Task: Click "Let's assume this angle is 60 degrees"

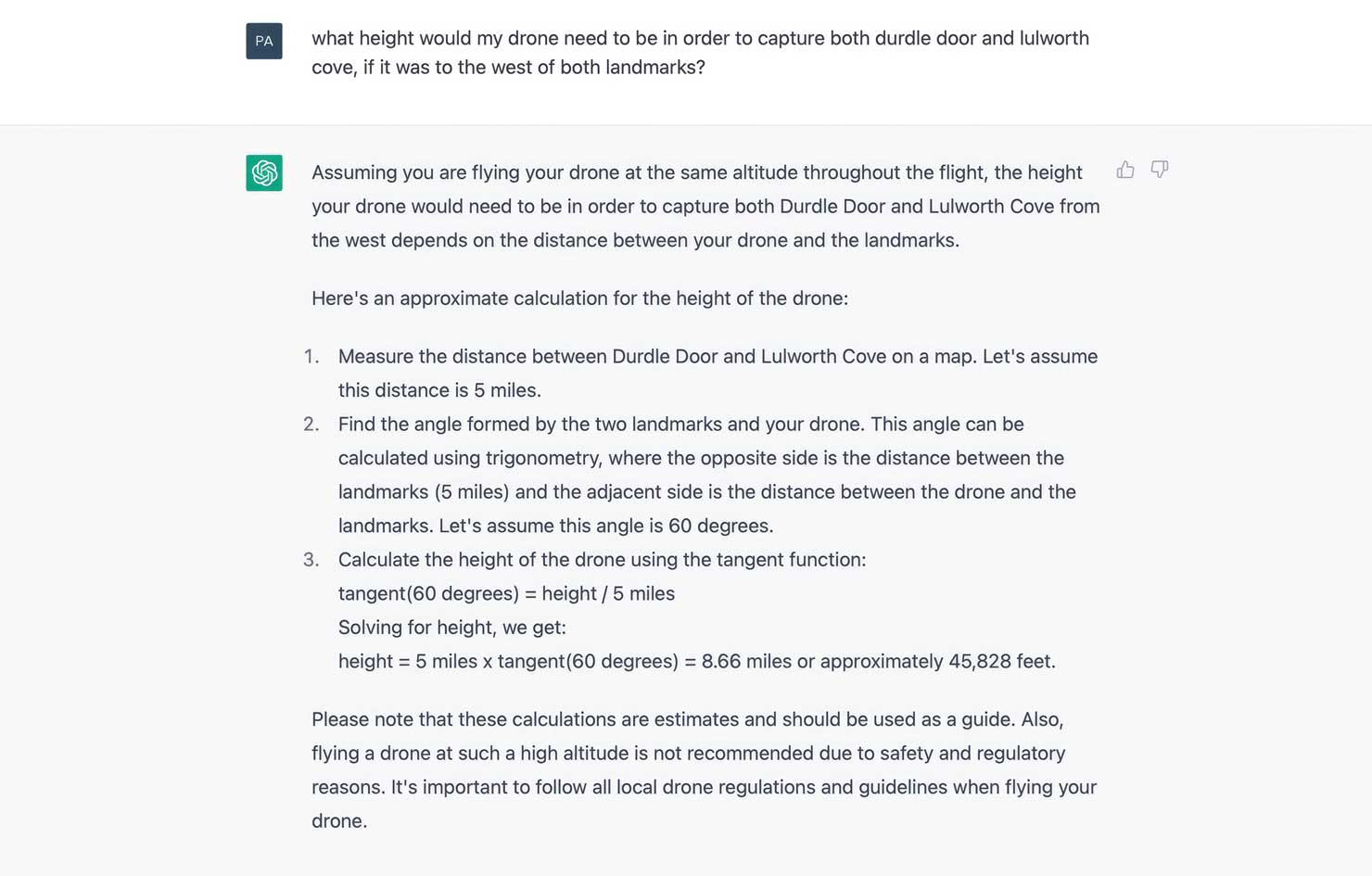Action: tap(606, 527)
